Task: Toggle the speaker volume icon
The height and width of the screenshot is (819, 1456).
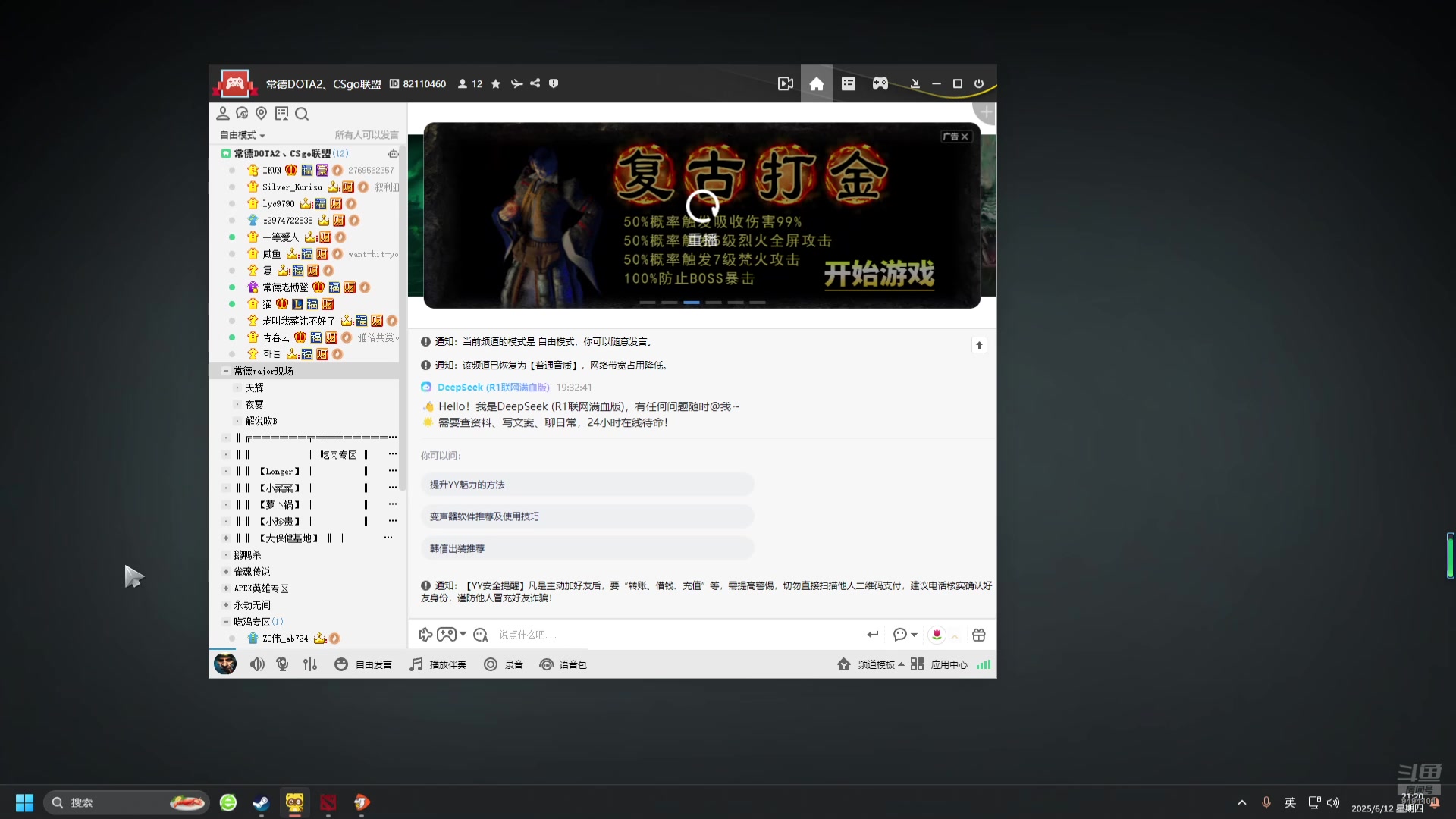Action: tap(258, 664)
